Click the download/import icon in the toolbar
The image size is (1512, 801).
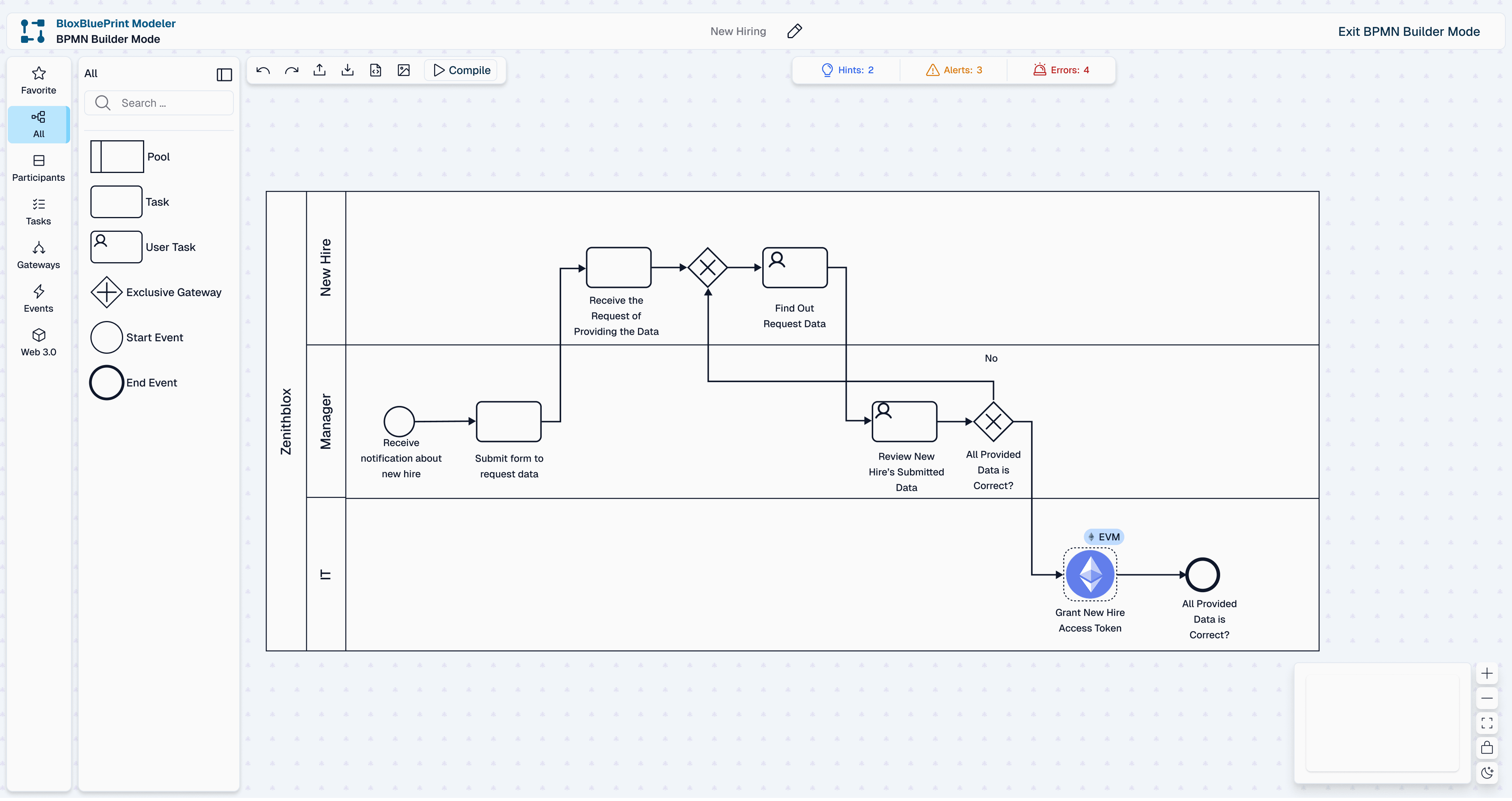[348, 71]
